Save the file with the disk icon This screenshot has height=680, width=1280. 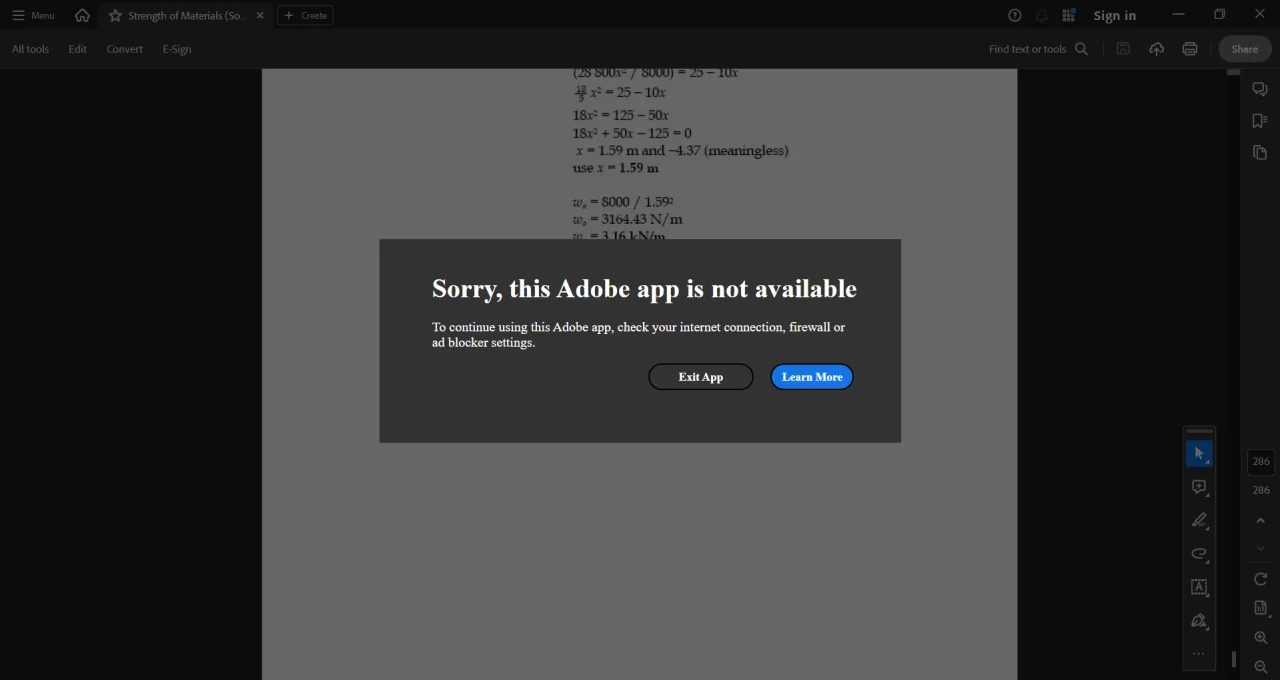click(1123, 49)
